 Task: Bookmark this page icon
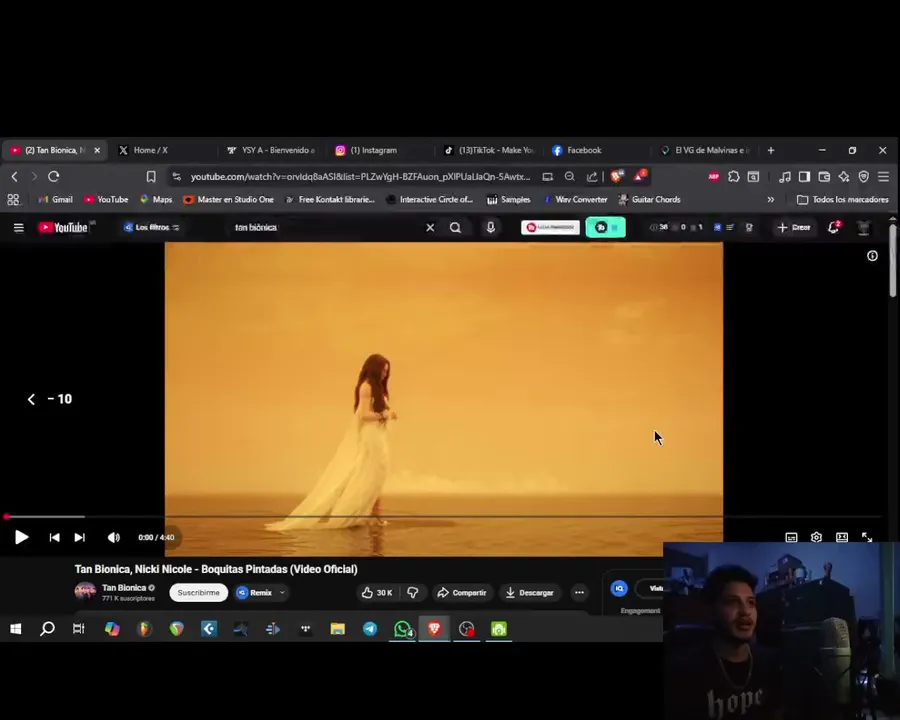click(x=151, y=177)
